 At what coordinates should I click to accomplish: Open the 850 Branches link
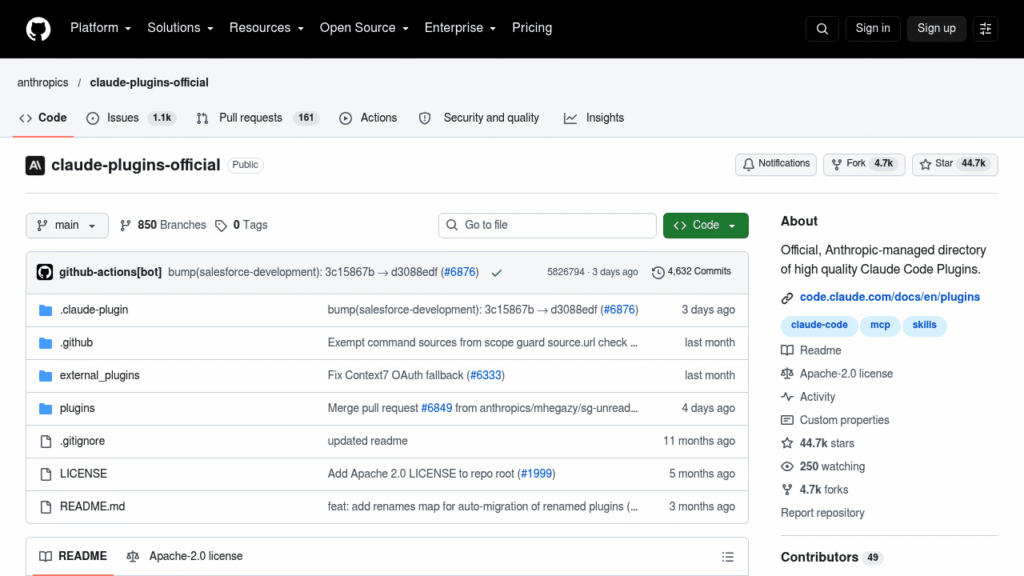click(x=163, y=225)
